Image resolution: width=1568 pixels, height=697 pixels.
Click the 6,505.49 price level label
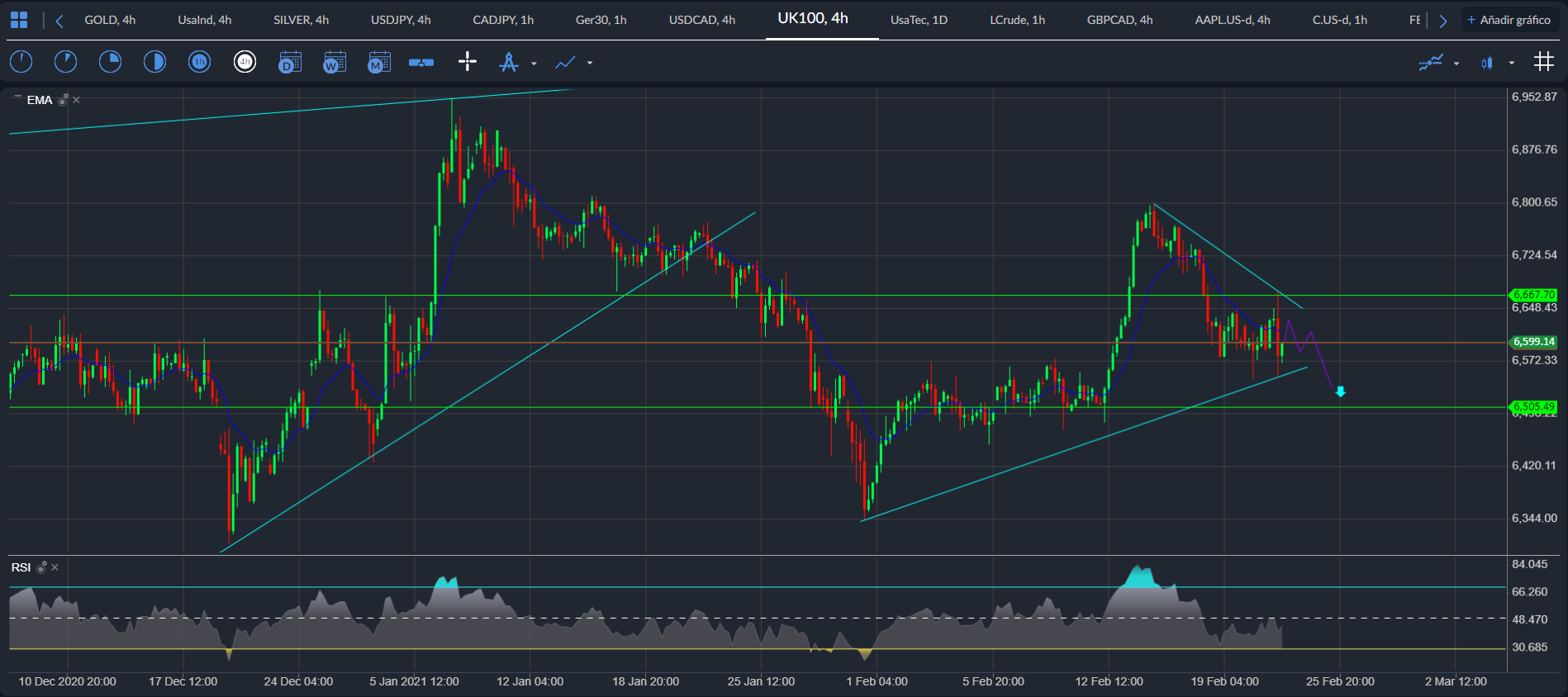pyautogui.click(x=1533, y=407)
